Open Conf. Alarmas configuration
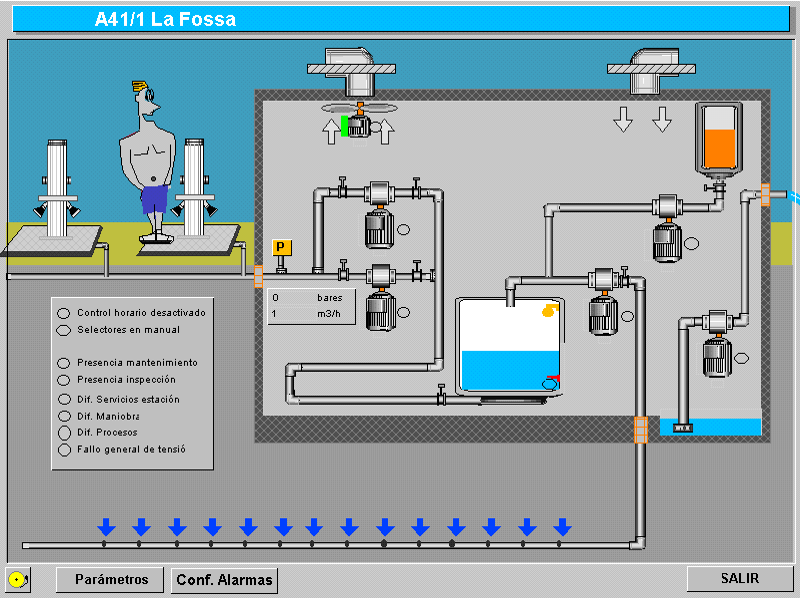The width and height of the screenshot is (800, 598). 224,580
